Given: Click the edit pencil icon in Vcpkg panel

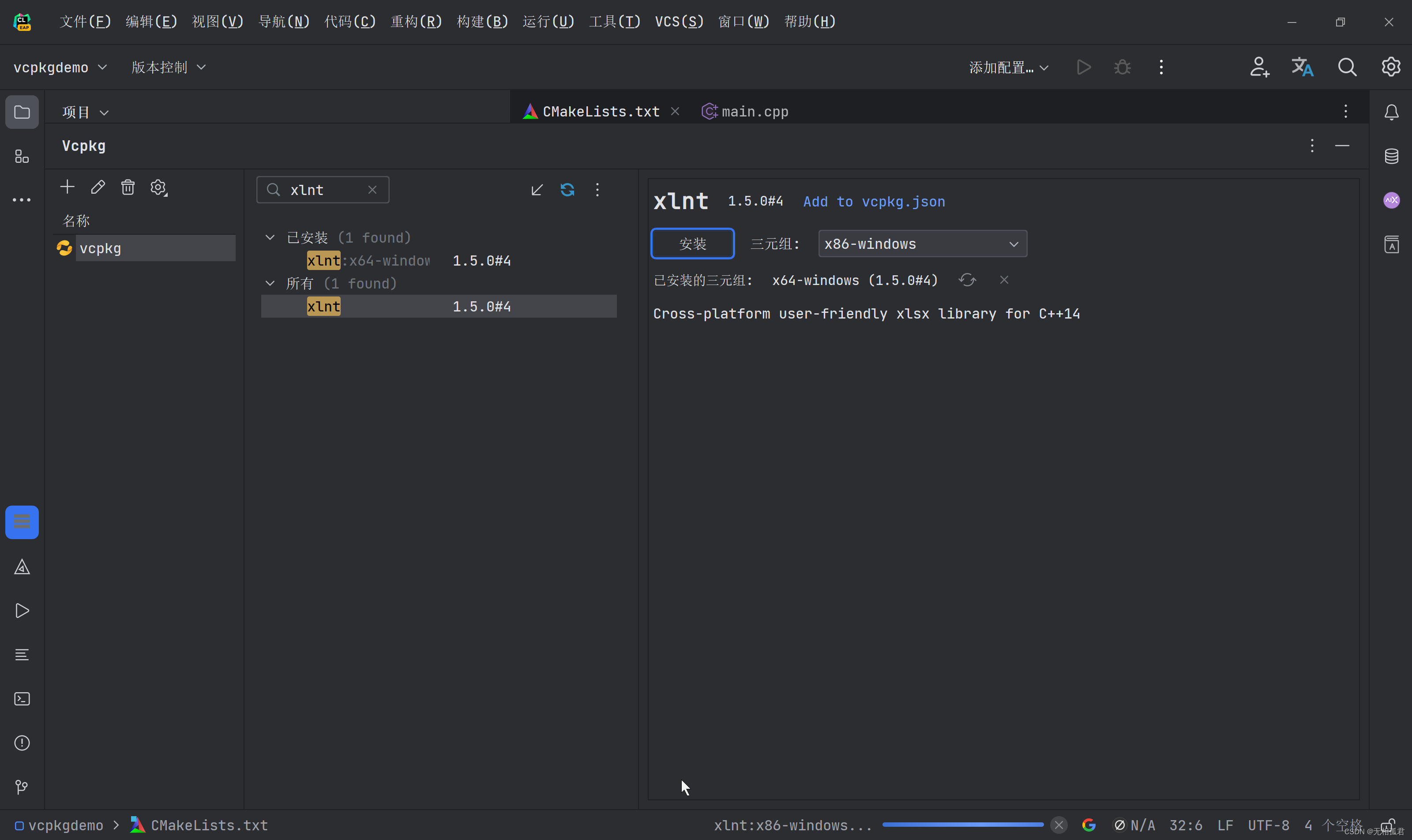Looking at the screenshot, I should pyautogui.click(x=98, y=187).
